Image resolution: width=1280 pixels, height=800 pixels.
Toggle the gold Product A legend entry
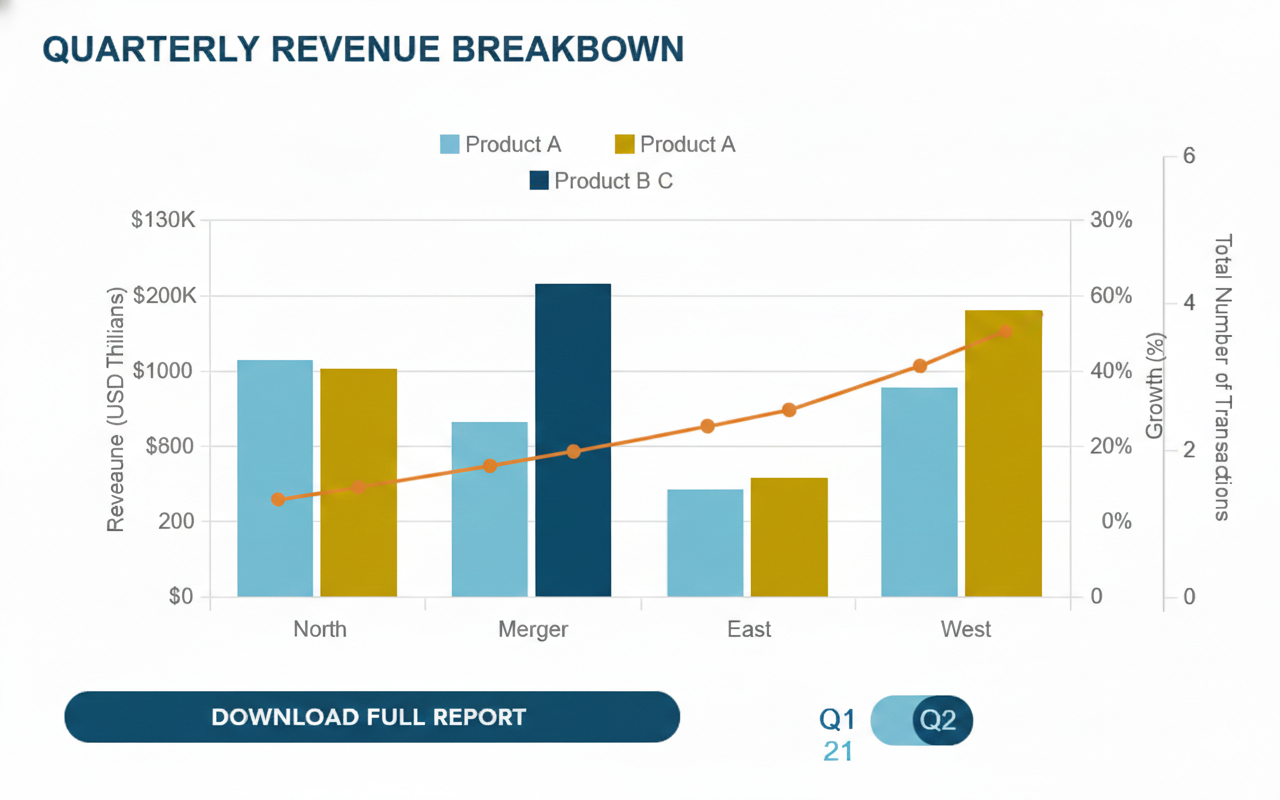click(675, 144)
